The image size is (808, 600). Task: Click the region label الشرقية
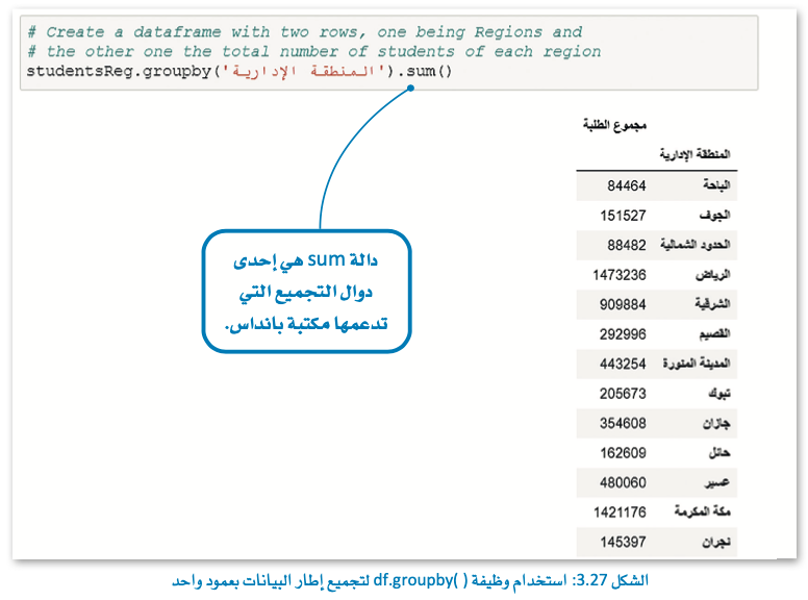[x=712, y=304]
